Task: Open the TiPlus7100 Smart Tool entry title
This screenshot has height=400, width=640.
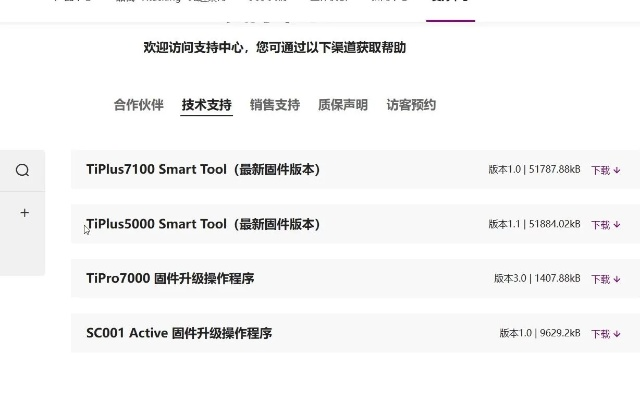Action: (x=203, y=170)
